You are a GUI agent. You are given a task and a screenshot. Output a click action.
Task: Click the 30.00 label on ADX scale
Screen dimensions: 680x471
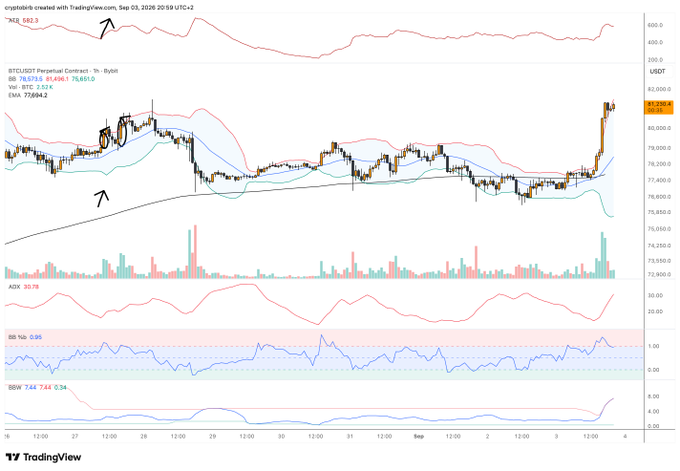(x=655, y=295)
